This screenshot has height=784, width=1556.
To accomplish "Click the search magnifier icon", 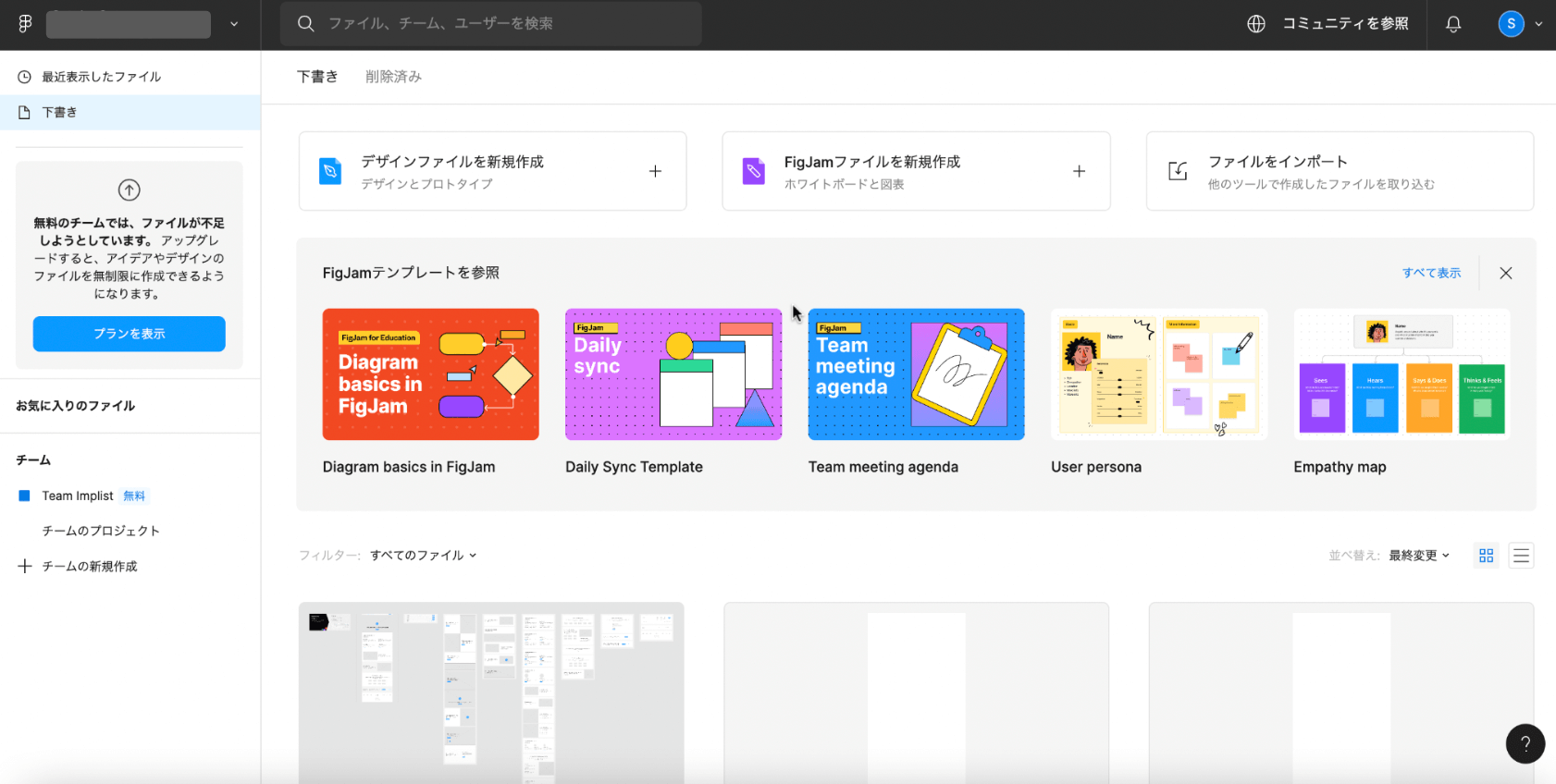I will [x=305, y=24].
